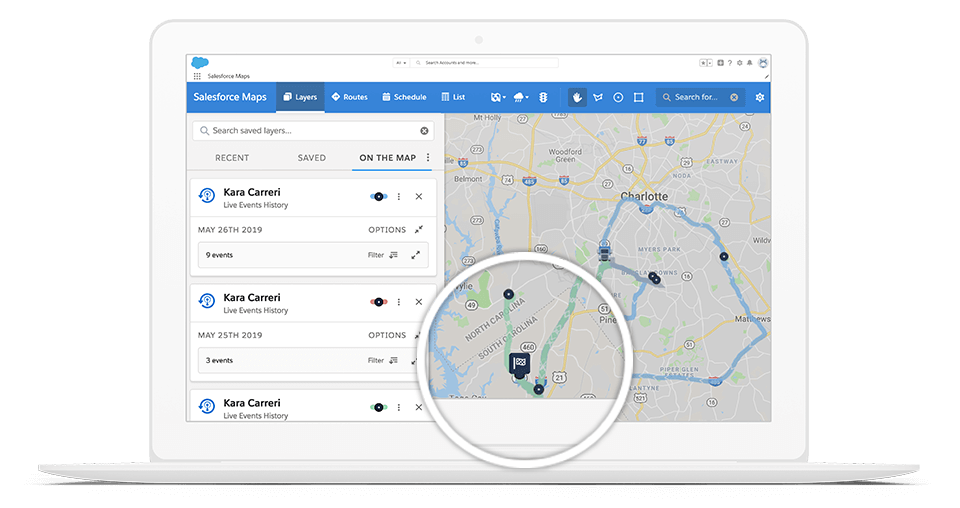Click the live history icon on third Kara Carreri layer
Image resolution: width=960 pixels, height=508 pixels.
click(207, 406)
